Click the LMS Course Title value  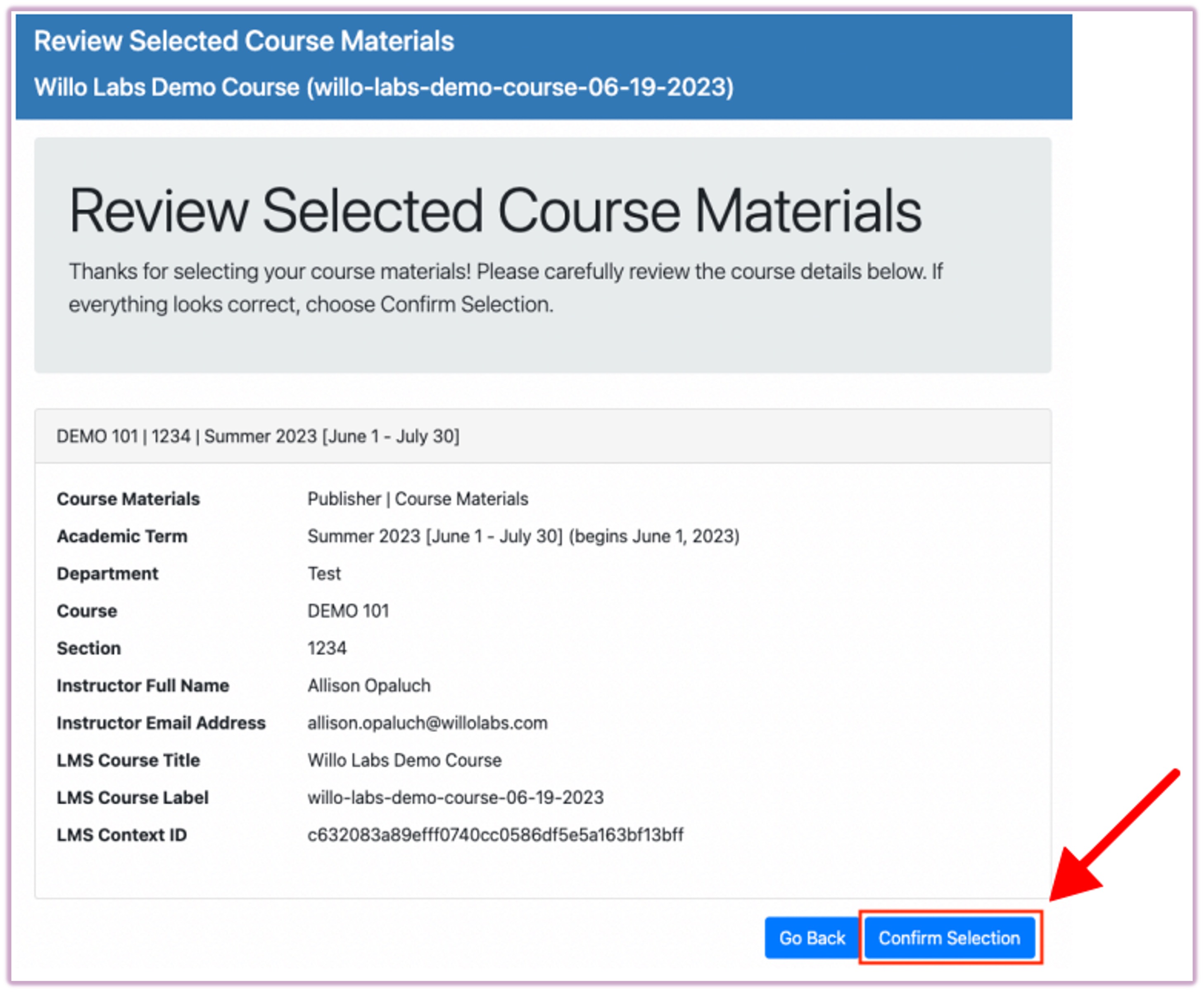[404, 760]
